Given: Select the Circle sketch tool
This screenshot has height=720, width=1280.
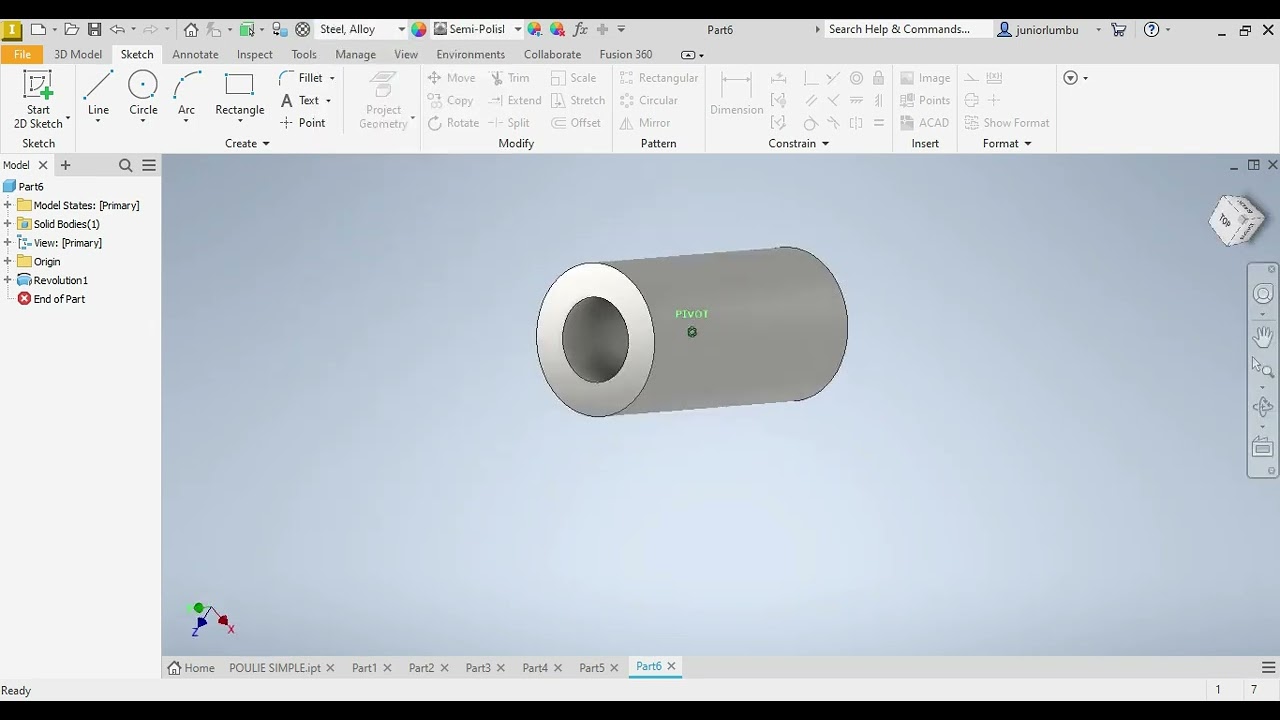Looking at the screenshot, I should pos(143,95).
